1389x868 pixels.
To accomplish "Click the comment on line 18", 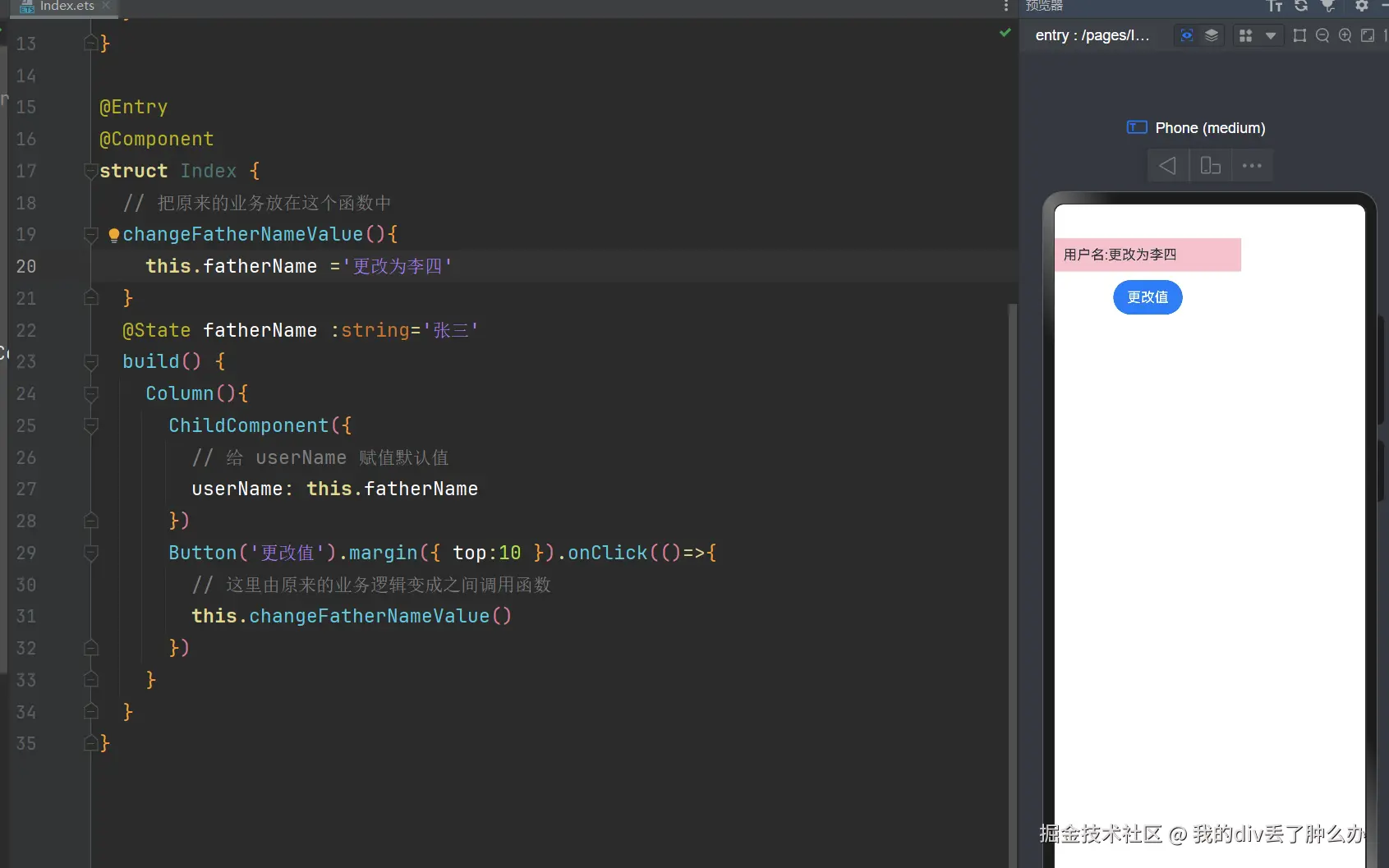I will (x=257, y=203).
